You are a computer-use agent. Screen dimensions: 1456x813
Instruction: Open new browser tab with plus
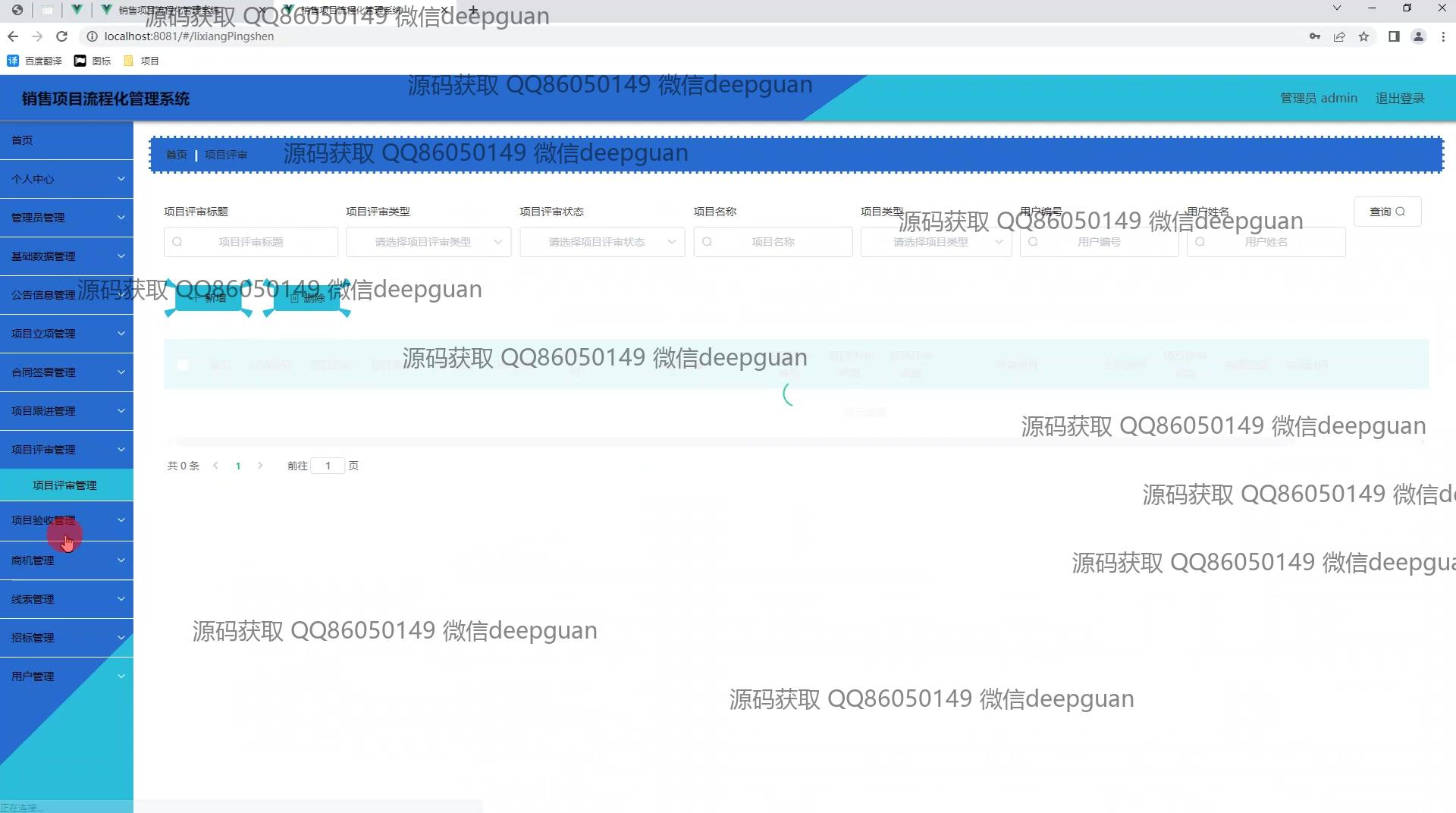tap(473, 10)
